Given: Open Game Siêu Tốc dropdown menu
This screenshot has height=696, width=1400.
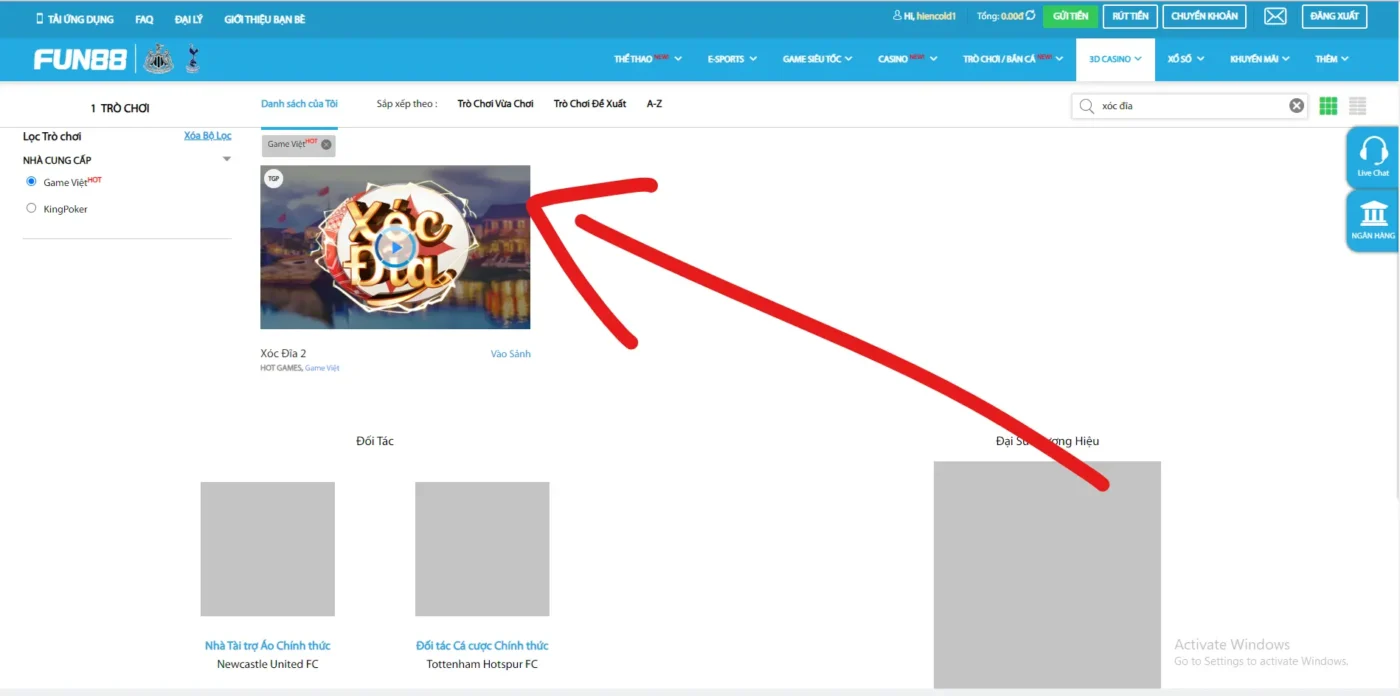Looking at the screenshot, I should (817, 59).
